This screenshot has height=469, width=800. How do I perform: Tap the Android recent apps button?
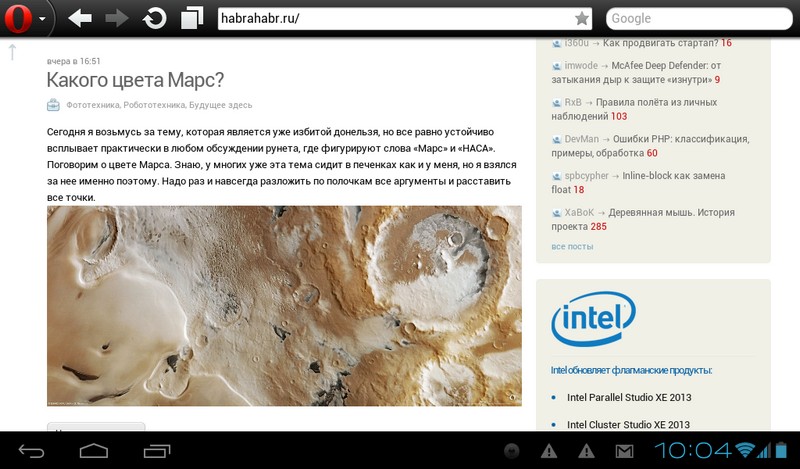157,451
